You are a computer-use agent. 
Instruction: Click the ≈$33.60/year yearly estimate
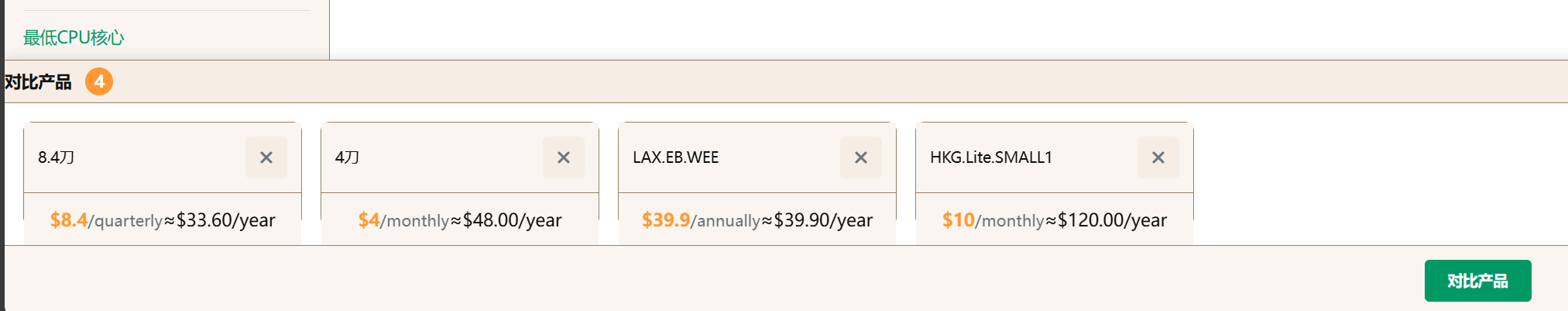220,220
